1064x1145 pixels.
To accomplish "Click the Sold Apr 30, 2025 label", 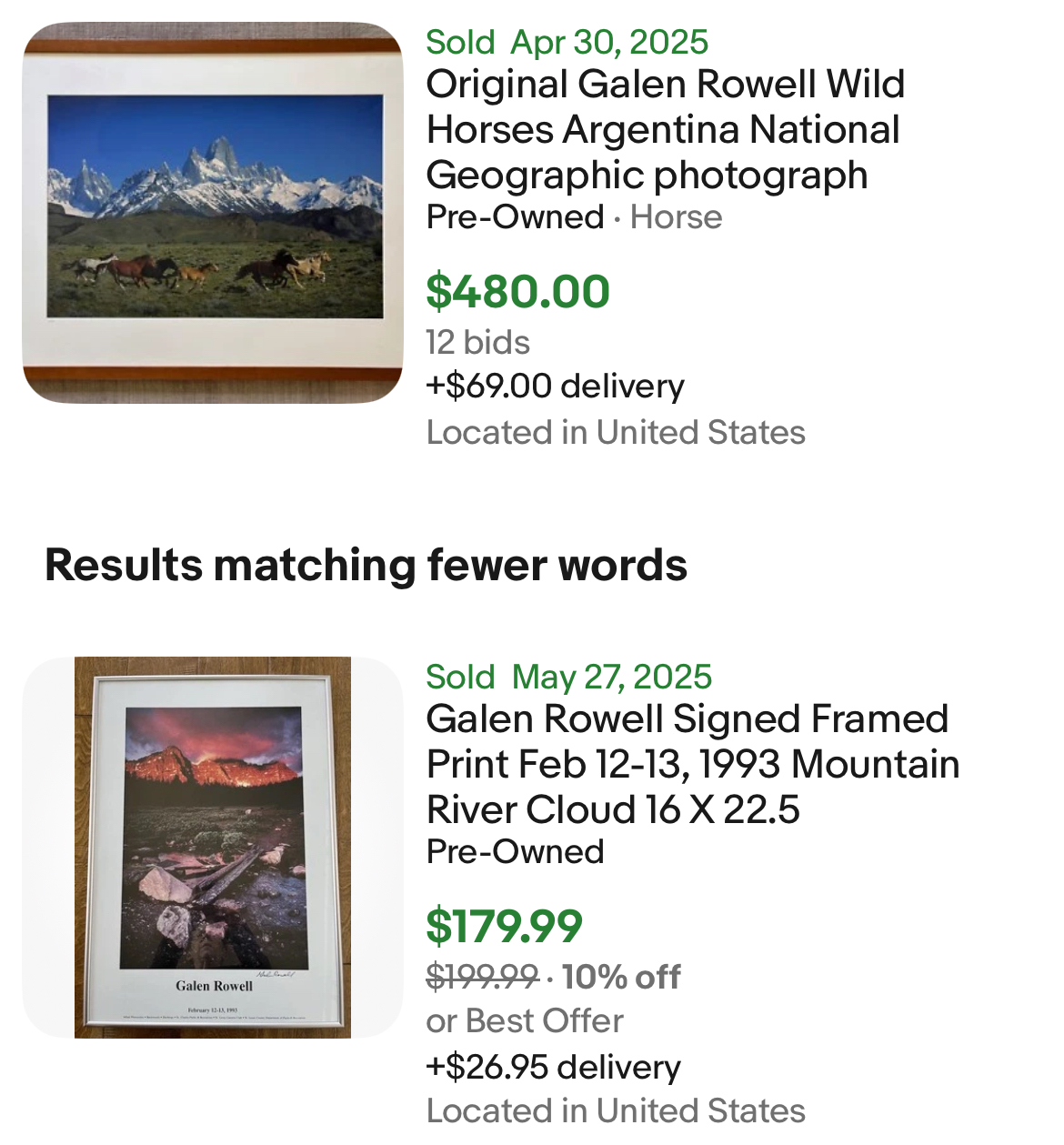I will pyautogui.click(x=567, y=42).
